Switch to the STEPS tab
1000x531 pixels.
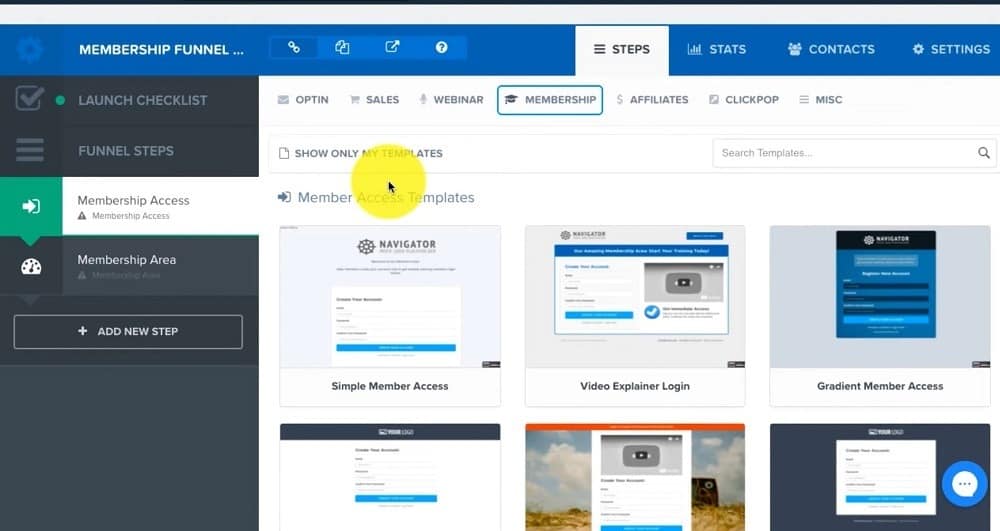(x=622, y=50)
